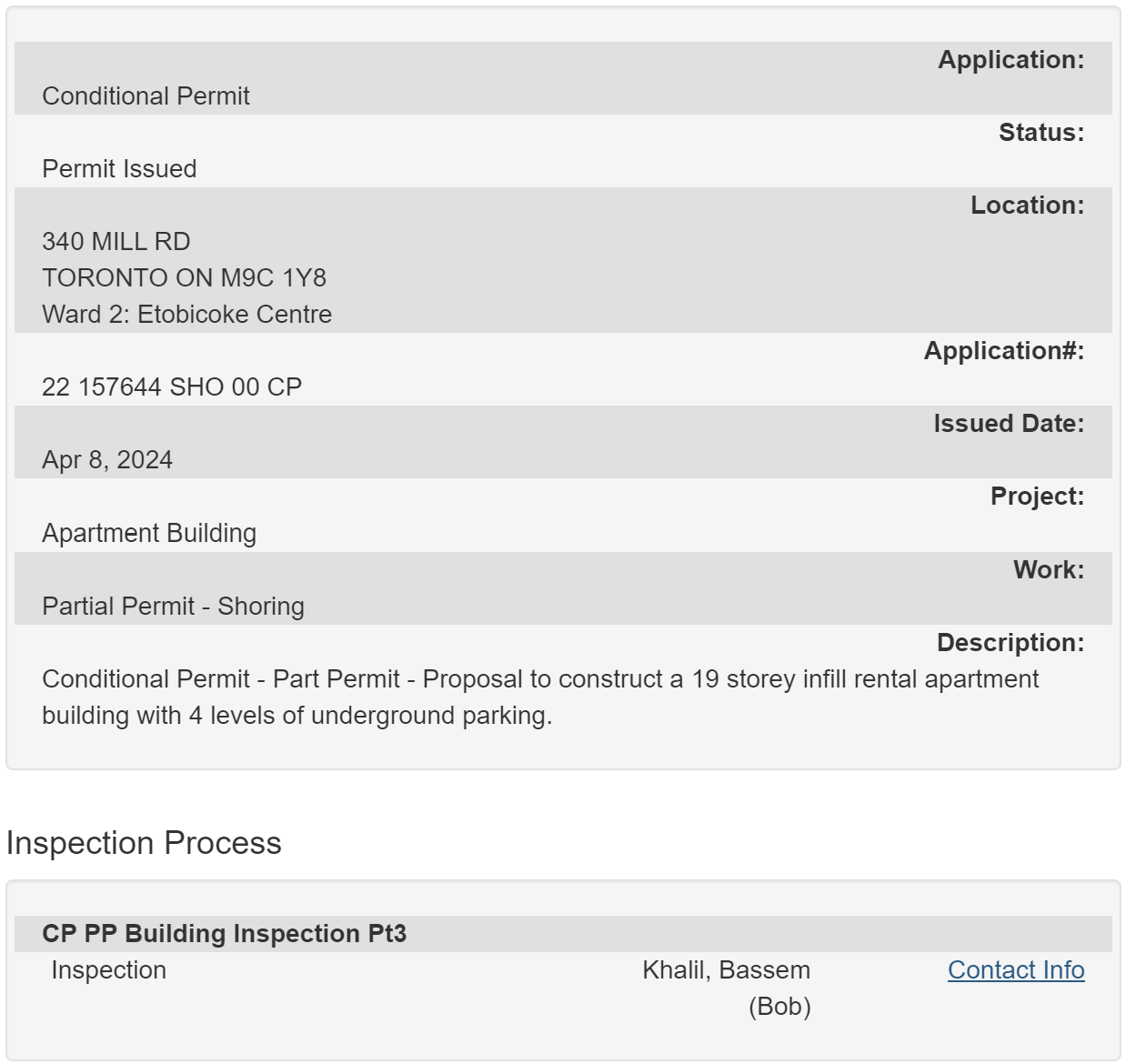Click Ward 2: Etobicoke Centre text
Viewport: 1126px width, 1064px height.
pos(186,315)
